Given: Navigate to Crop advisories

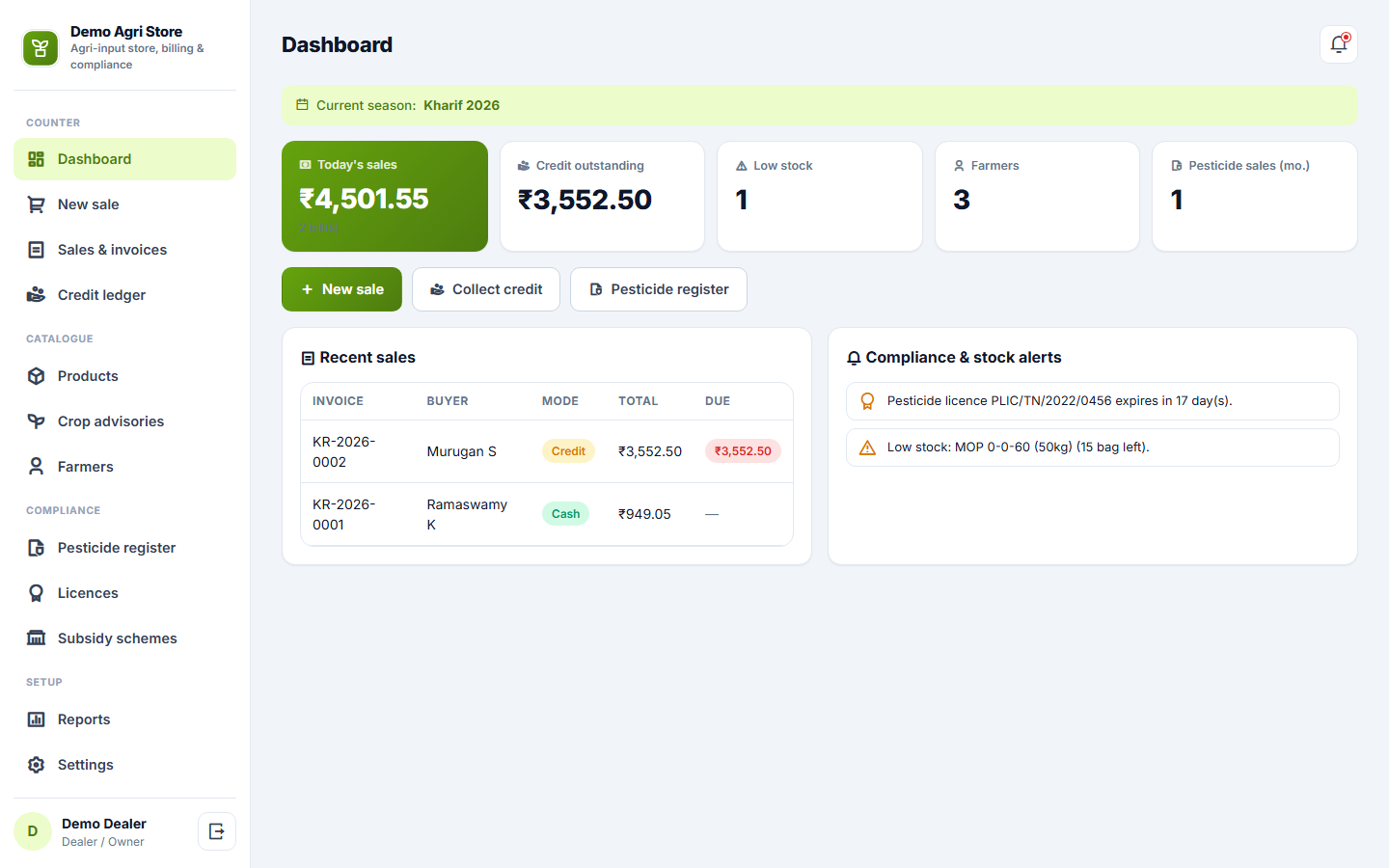Looking at the screenshot, I should click(125, 421).
